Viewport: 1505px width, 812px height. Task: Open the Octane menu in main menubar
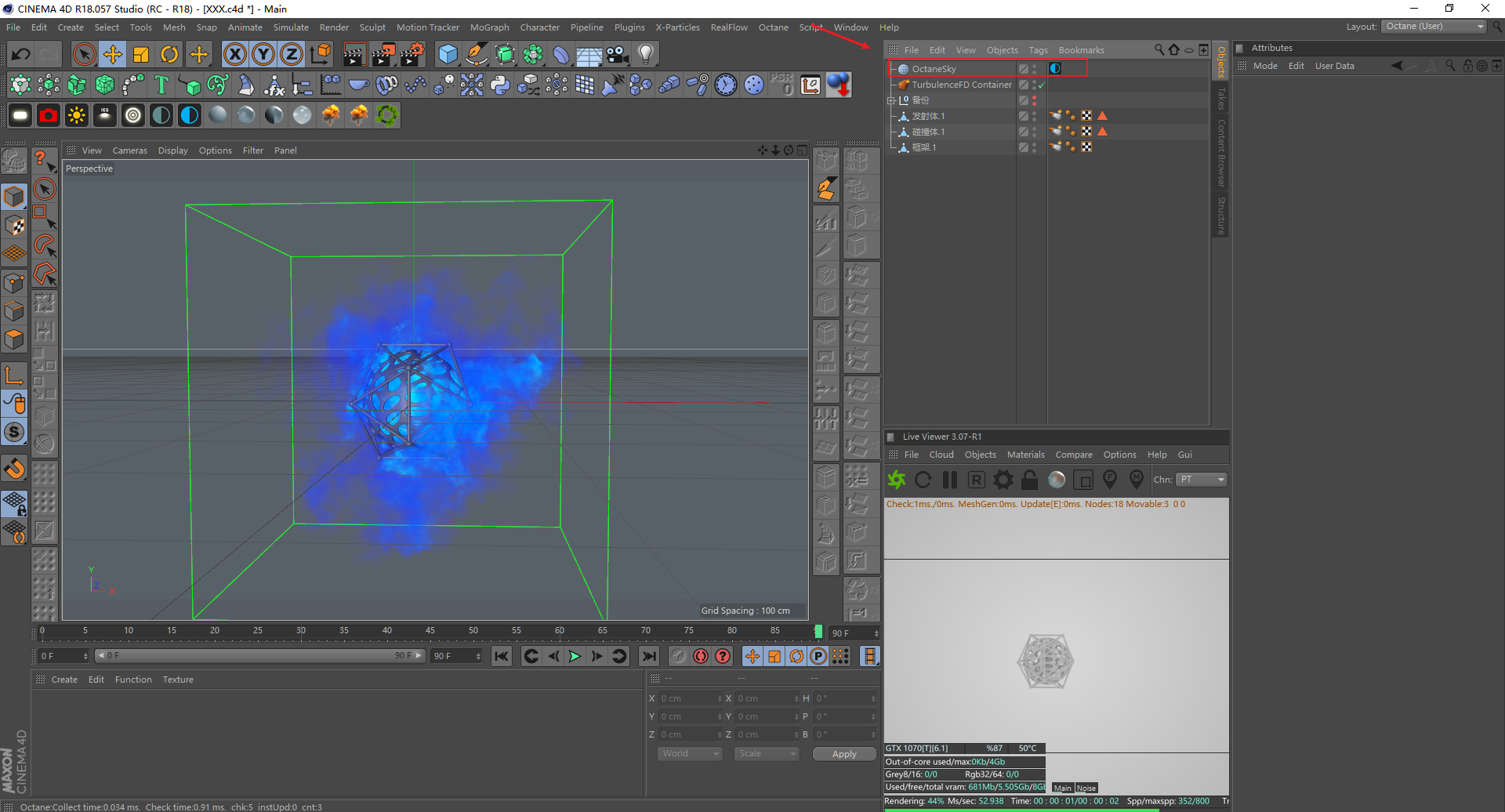[773, 27]
